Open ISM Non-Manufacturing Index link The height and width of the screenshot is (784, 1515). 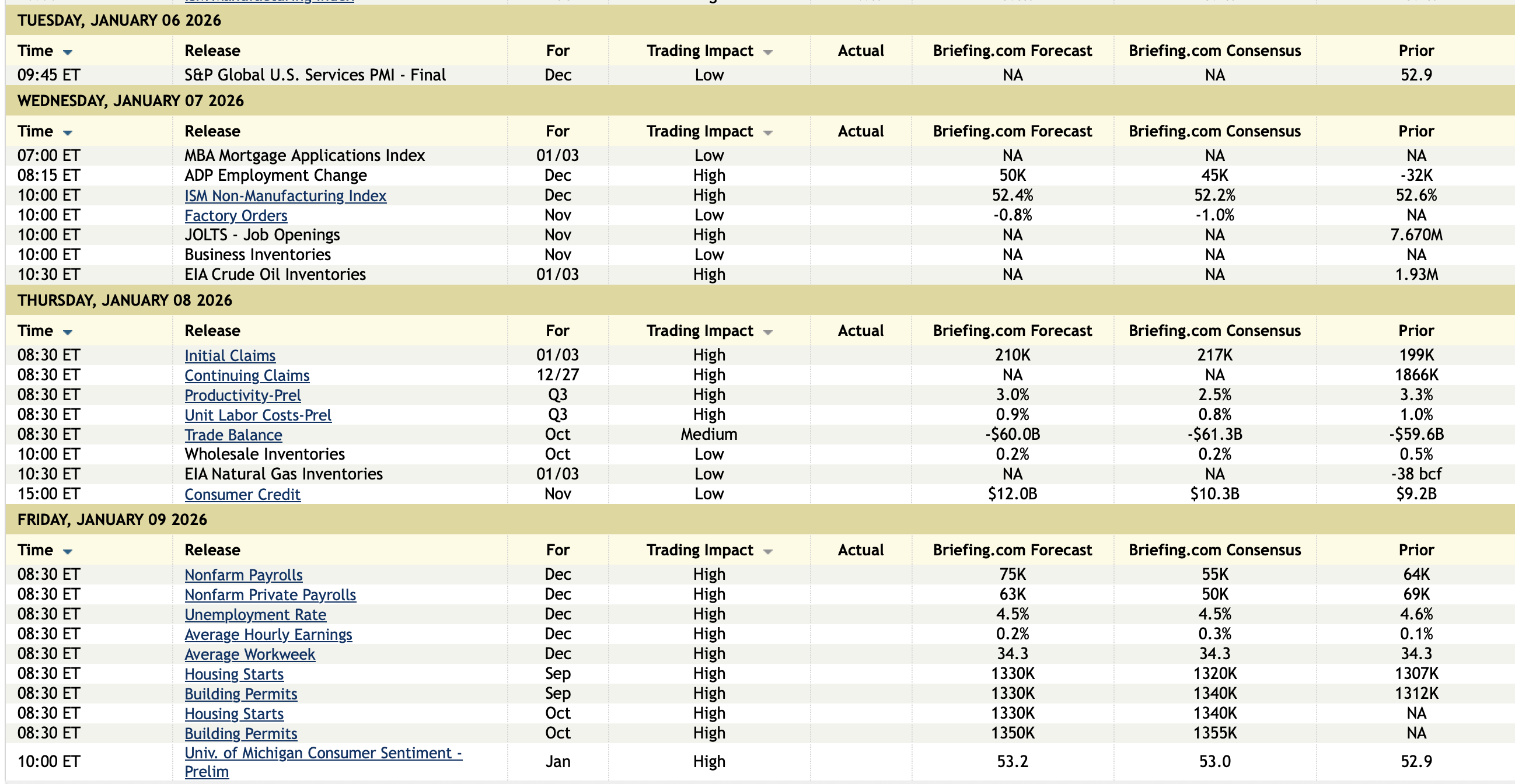[x=285, y=195]
